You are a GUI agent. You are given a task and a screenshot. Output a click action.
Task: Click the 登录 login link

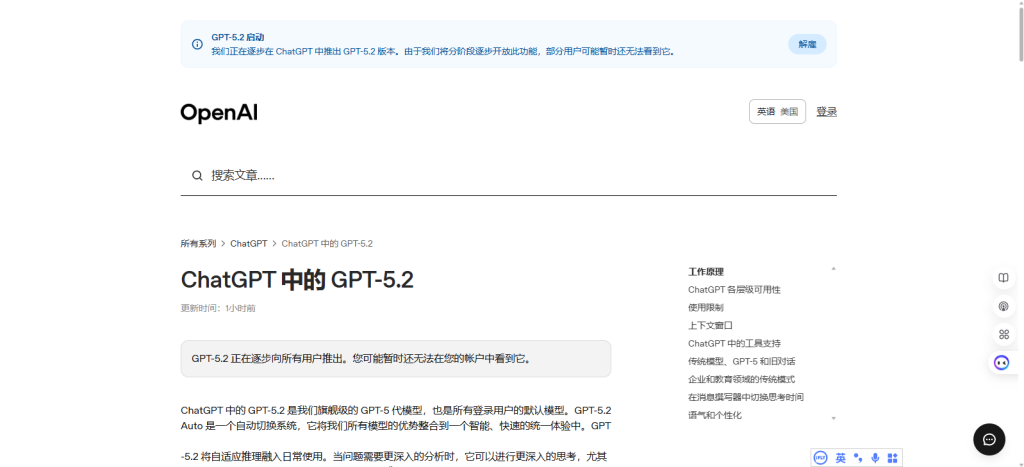click(826, 112)
